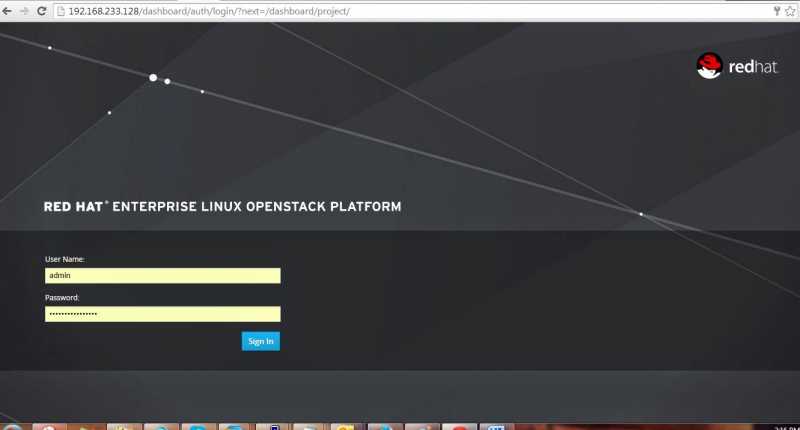800x430 pixels.
Task: Click the Password input field
Action: point(163,314)
